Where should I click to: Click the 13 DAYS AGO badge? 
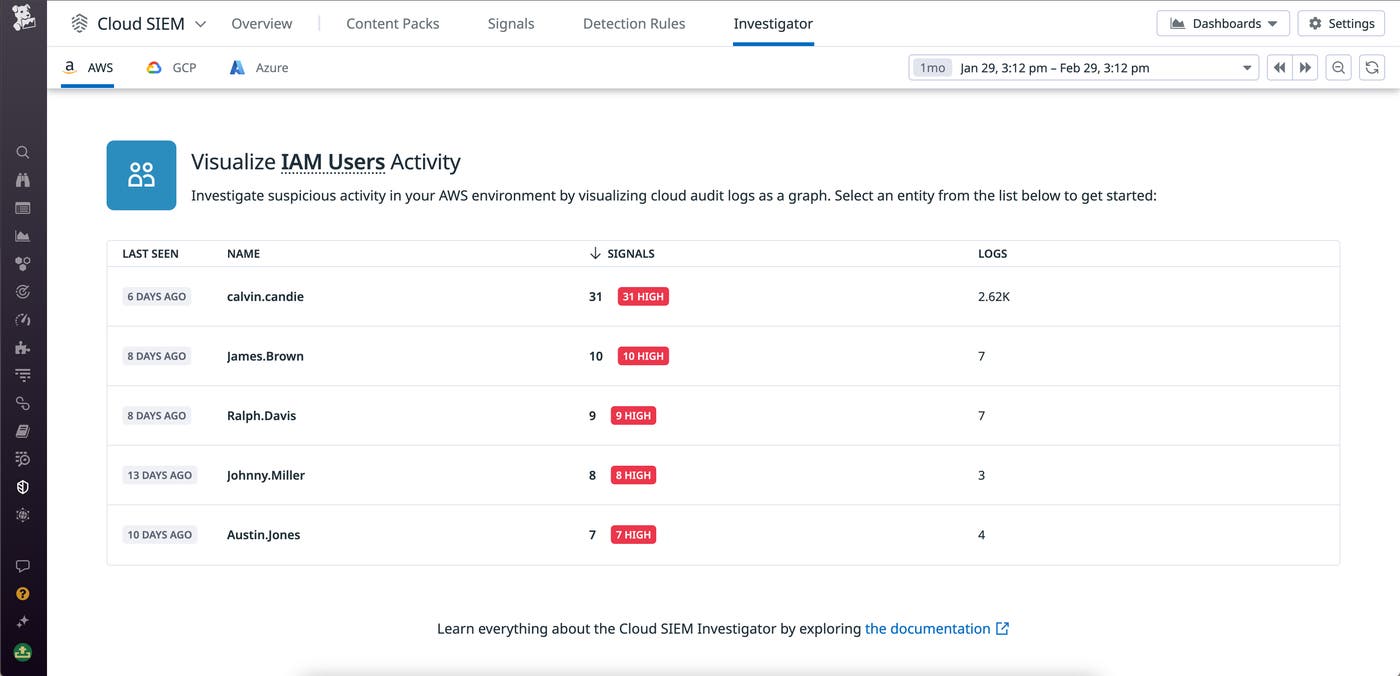point(160,475)
